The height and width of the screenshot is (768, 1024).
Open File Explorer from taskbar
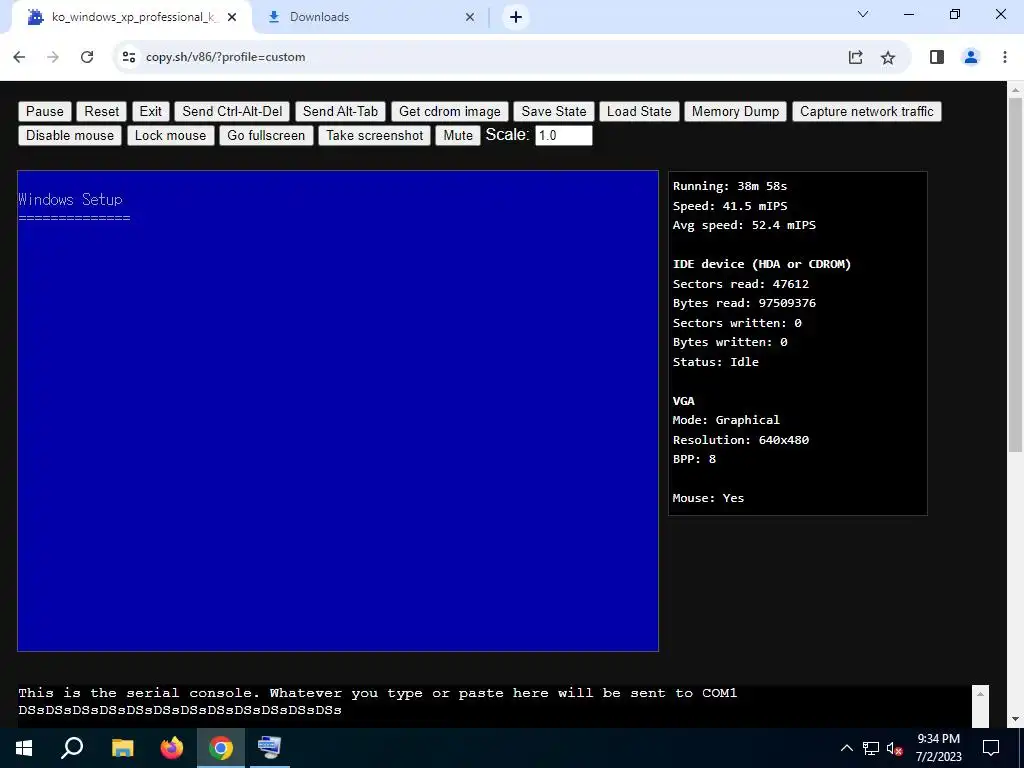point(122,748)
